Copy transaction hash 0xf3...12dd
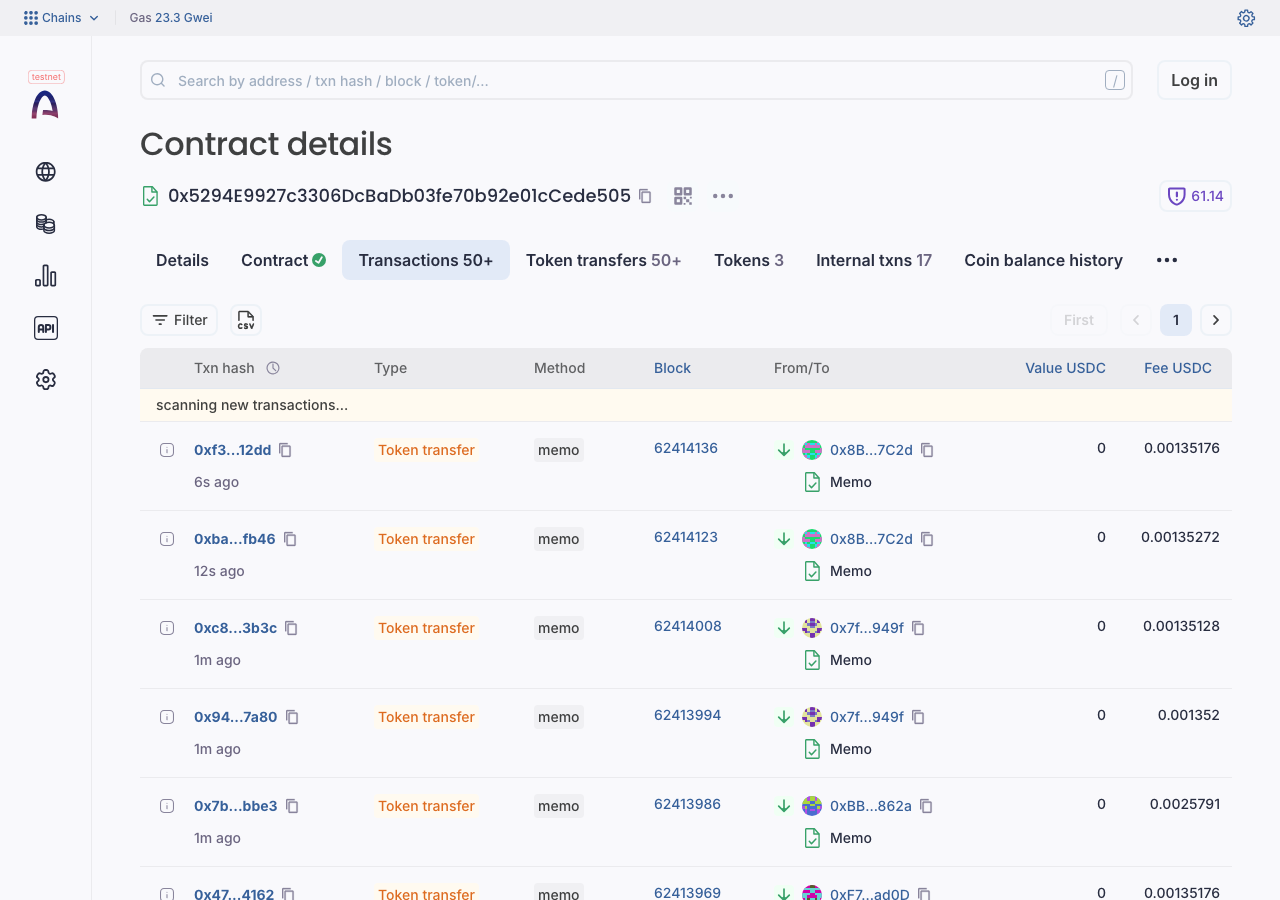Screen dimensions: 1280x900 (x=285, y=450)
